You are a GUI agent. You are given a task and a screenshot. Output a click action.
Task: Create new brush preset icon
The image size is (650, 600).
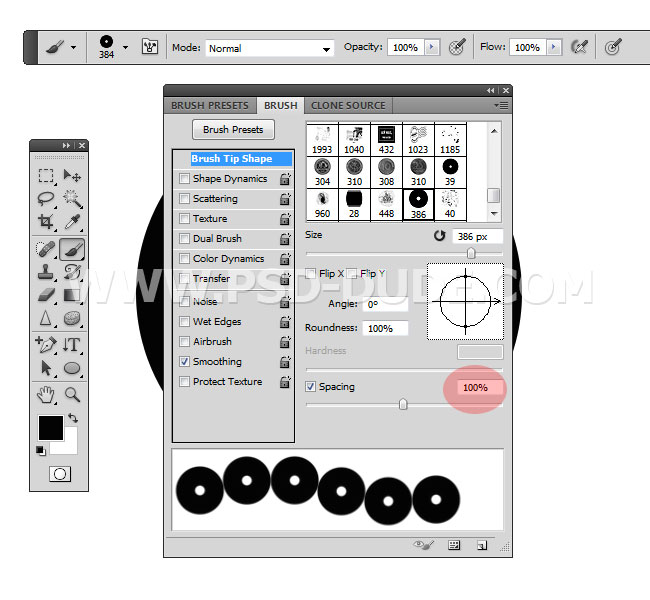point(482,545)
